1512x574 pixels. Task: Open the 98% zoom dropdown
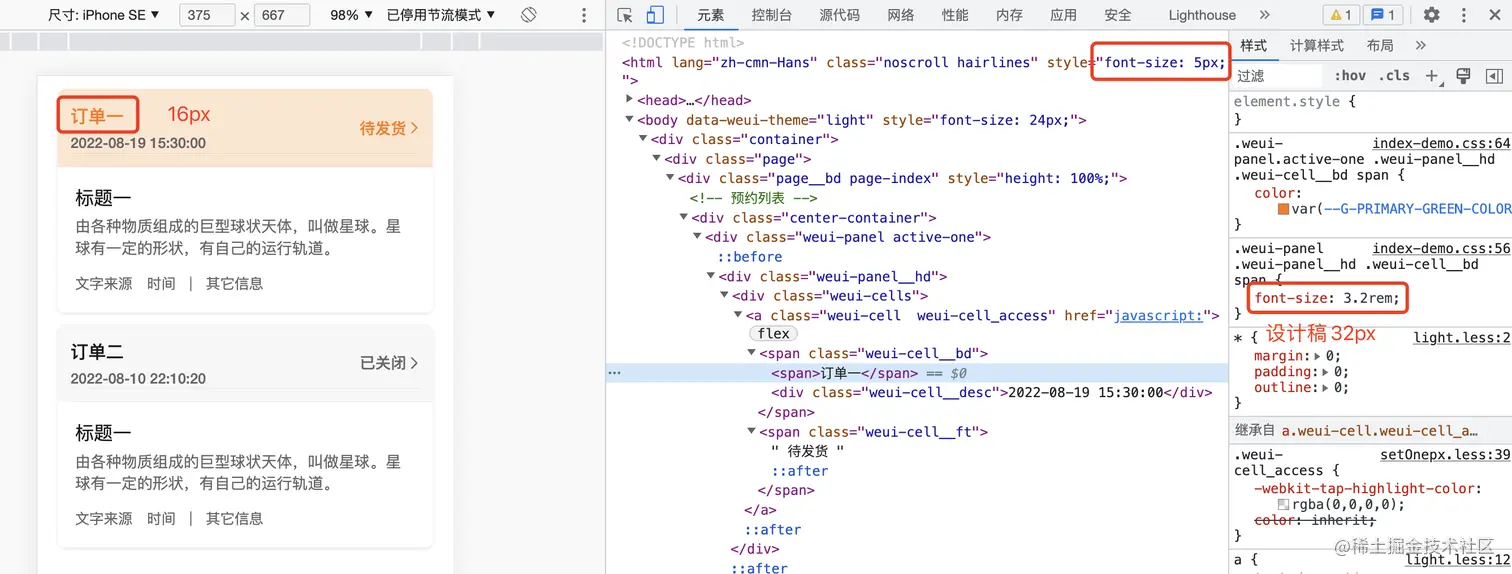352,15
